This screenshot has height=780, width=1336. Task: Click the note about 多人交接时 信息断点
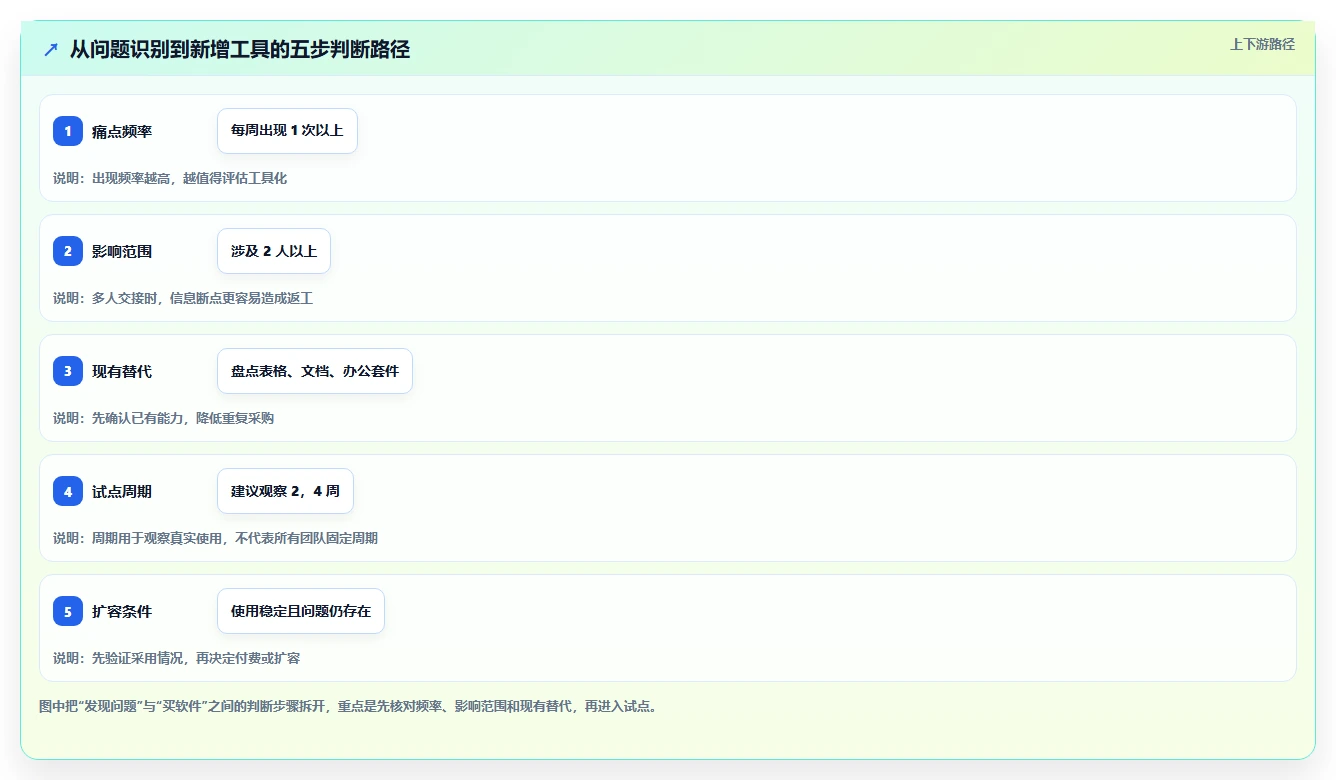(183, 298)
